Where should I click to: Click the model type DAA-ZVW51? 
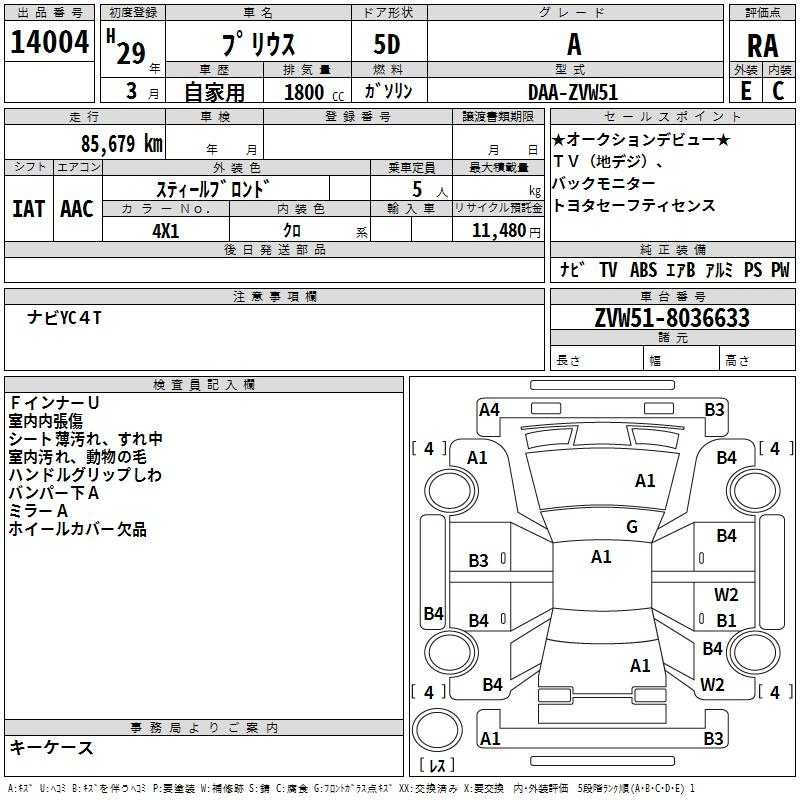click(572, 92)
